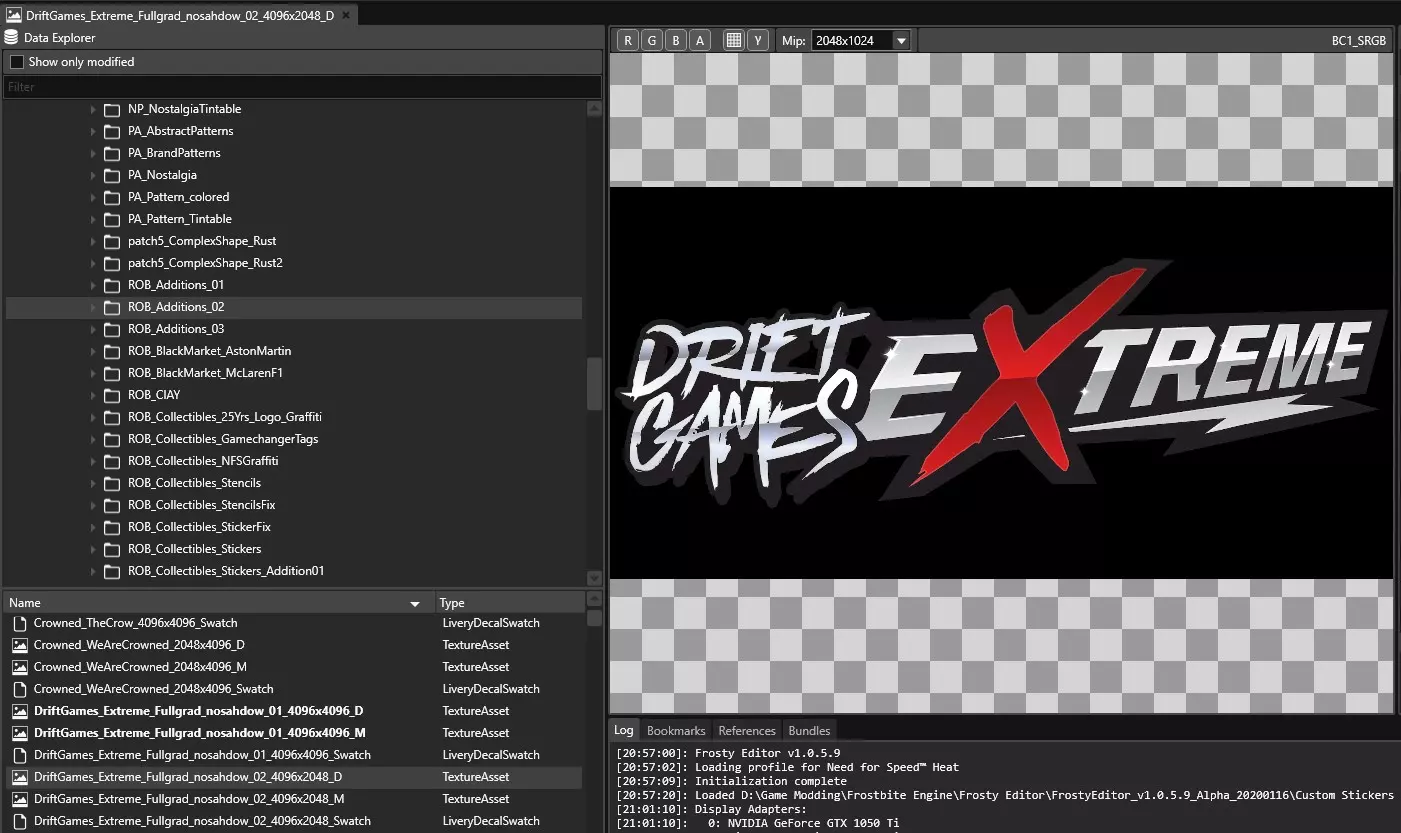
Task: Switch to the Log tab
Action: coord(624,730)
